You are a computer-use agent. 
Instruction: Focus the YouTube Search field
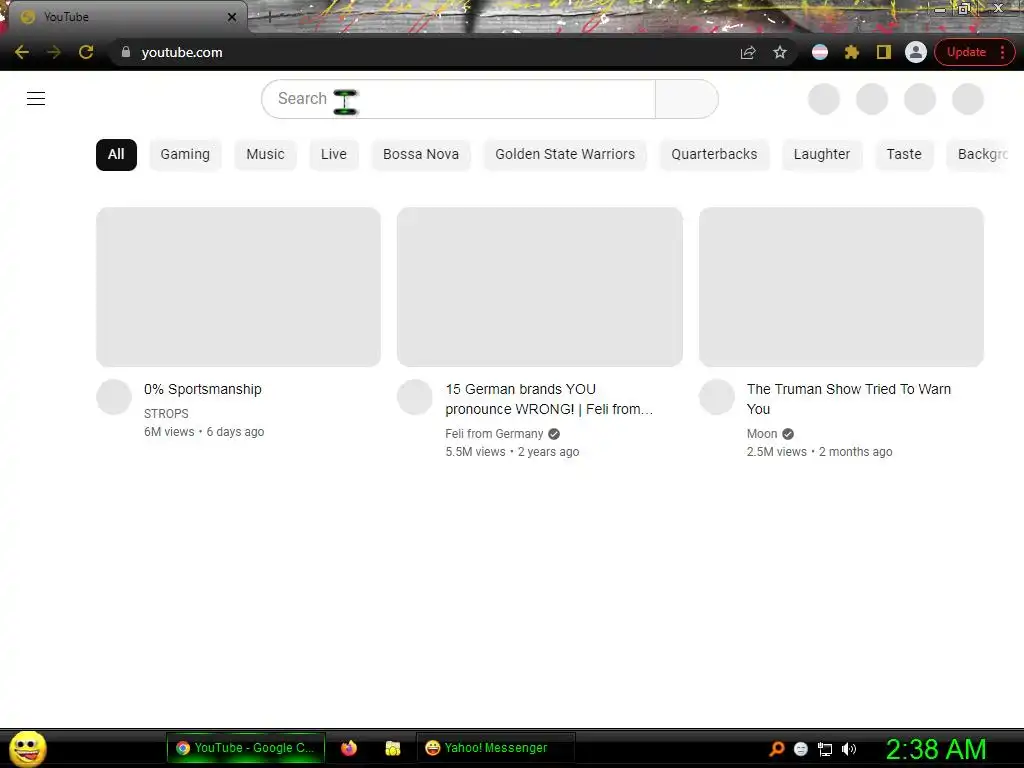458,99
